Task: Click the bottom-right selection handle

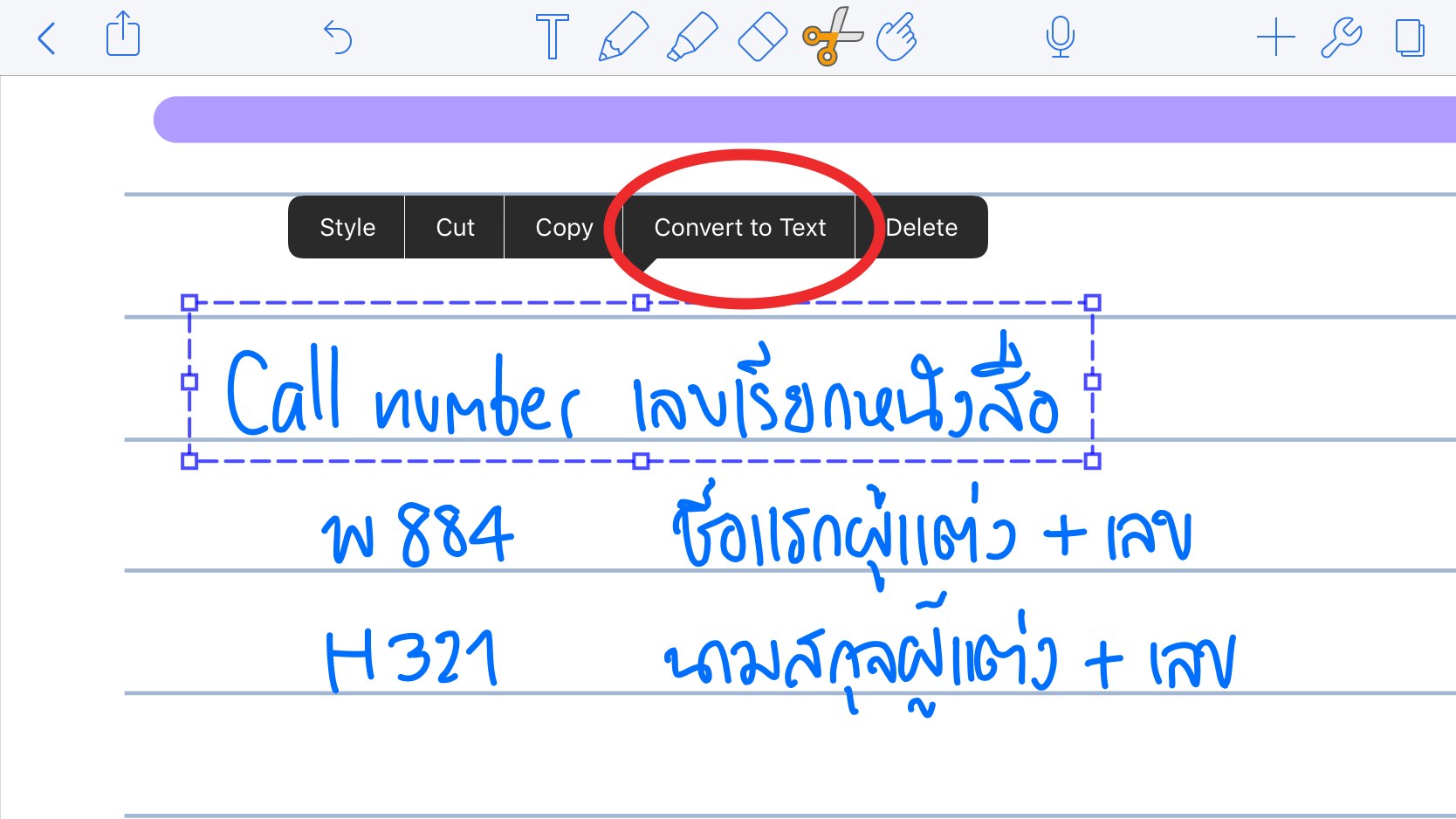Action: pyautogui.click(x=1092, y=460)
